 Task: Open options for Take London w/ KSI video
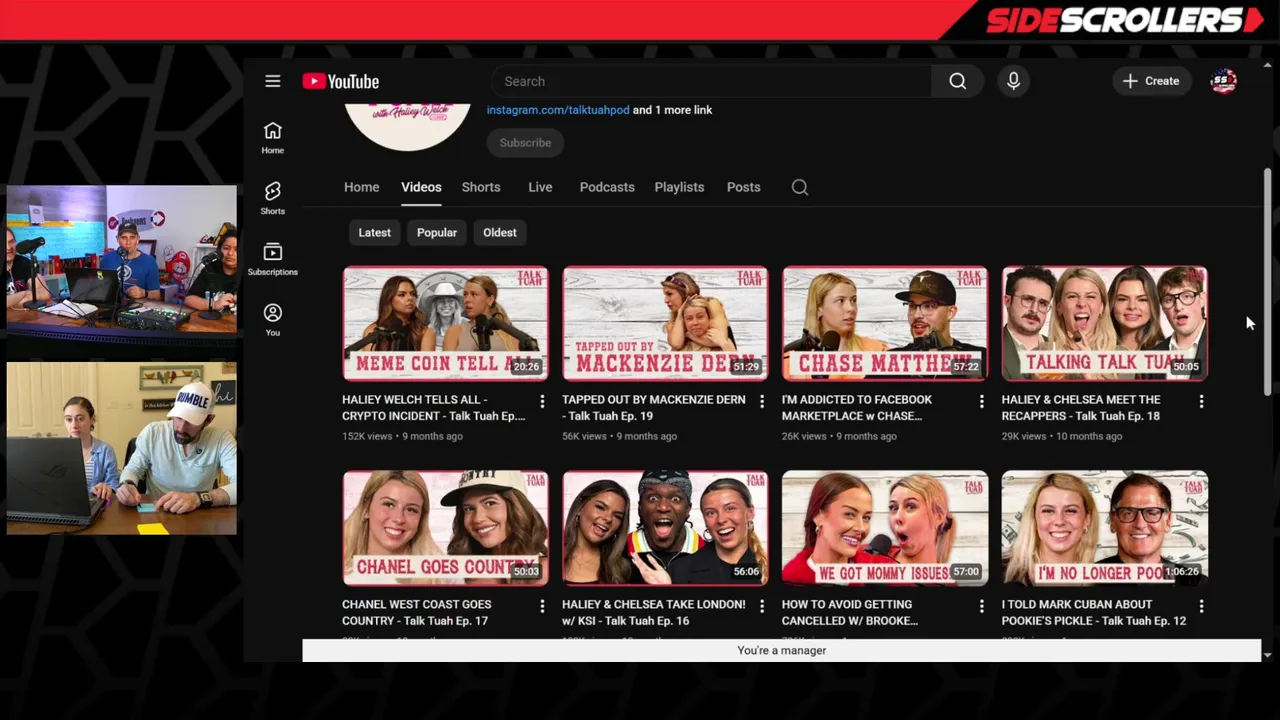point(762,606)
